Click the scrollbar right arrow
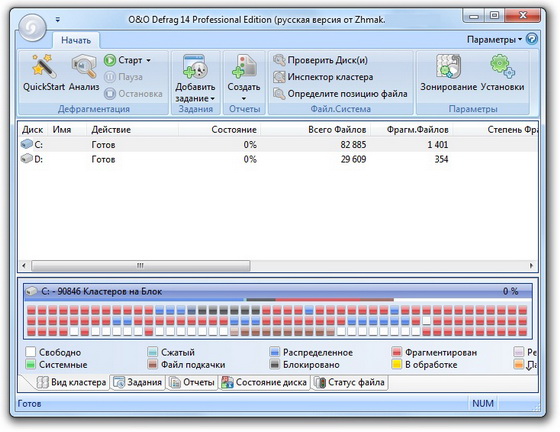The image size is (560, 432). (531, 266)
